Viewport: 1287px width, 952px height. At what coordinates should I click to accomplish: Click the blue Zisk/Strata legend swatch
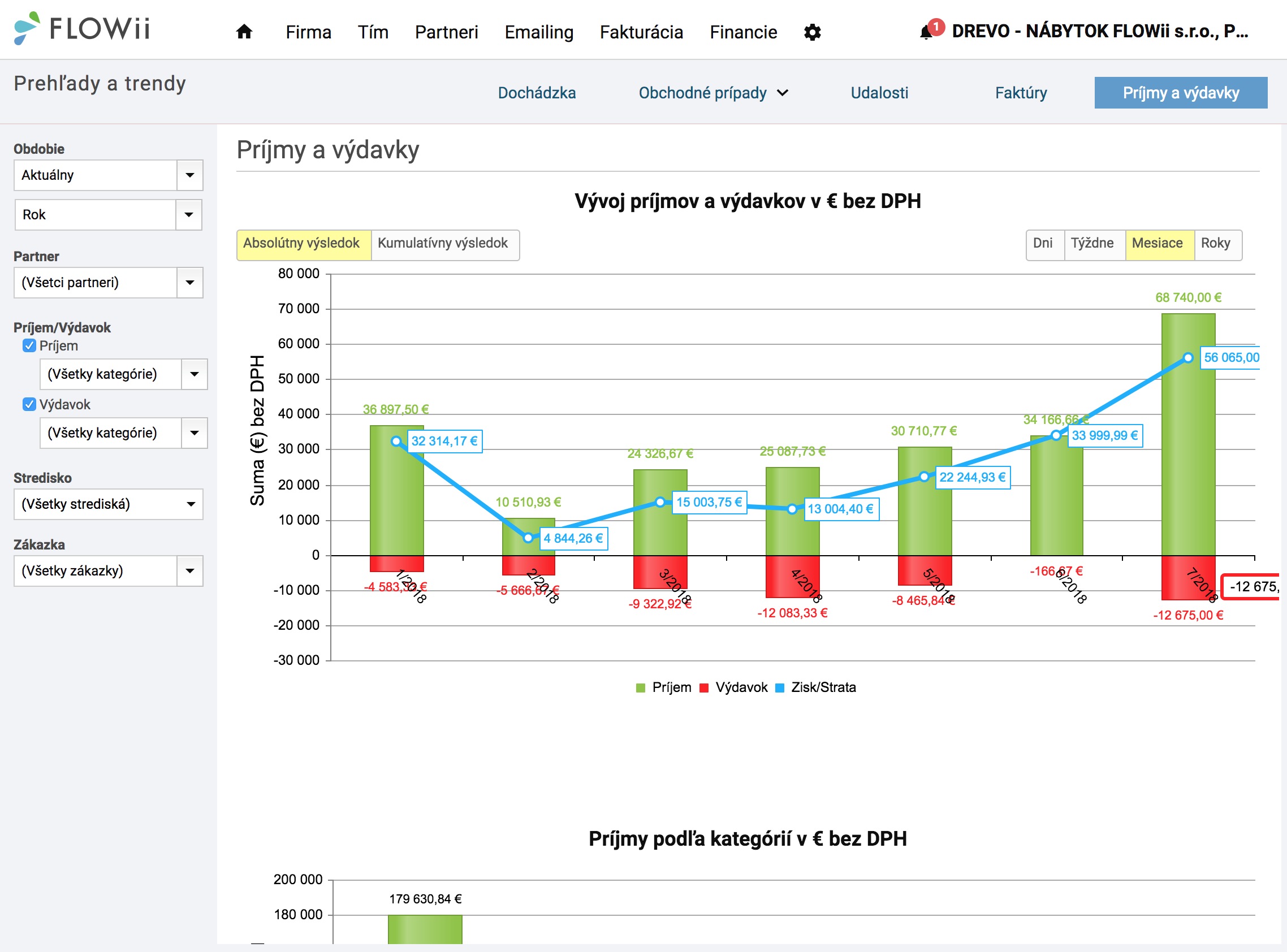780,687
